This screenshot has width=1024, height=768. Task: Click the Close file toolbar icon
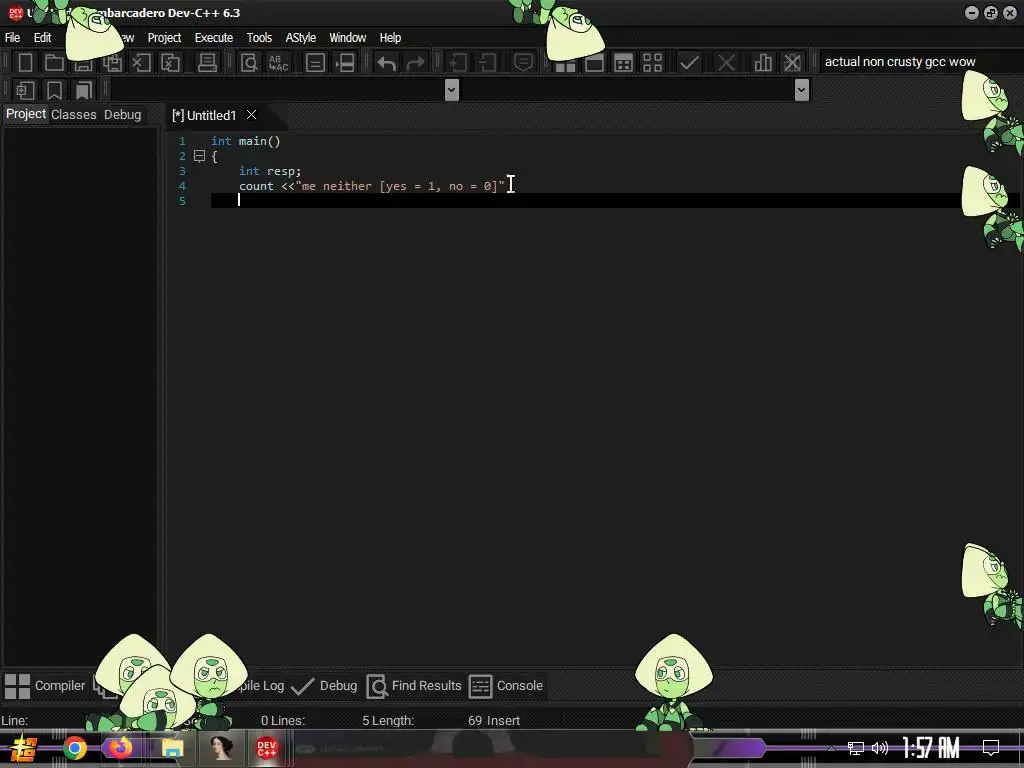[141, 63]
